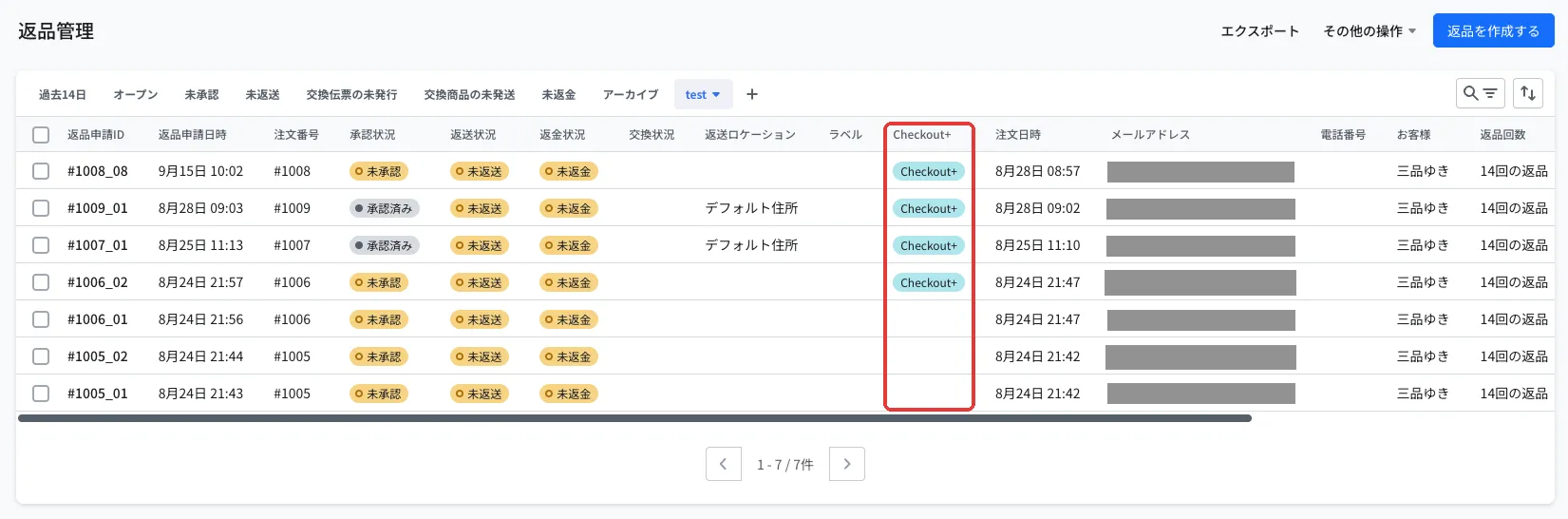The width and height of the screenshot is (1568, 519).
Task: Click the 承認済み badge in row #1007_01
Action: 385,245
